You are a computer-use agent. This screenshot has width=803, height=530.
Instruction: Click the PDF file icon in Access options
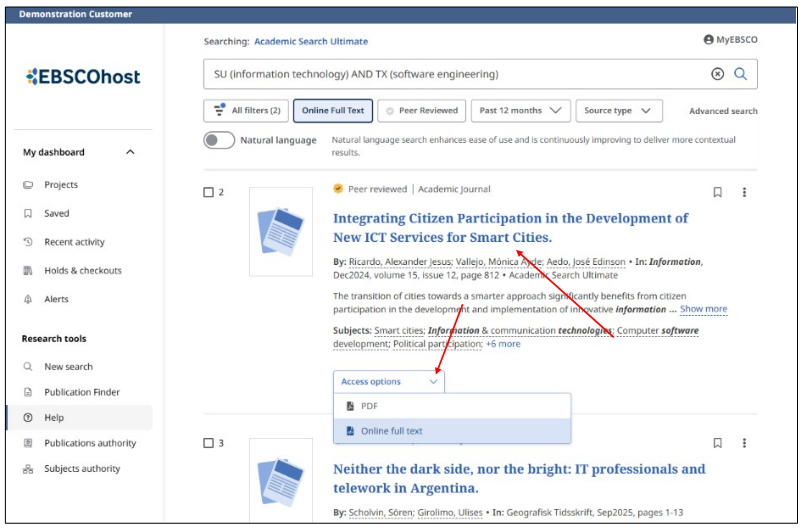pyautogui.click(x=350, y=406)
